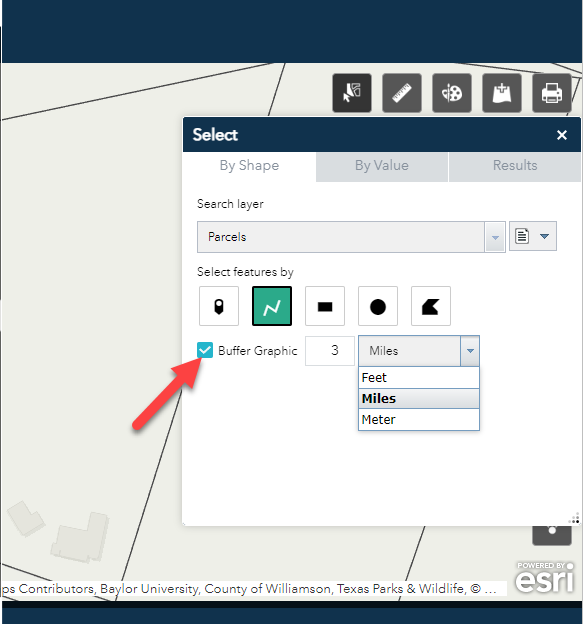Click the buffer distance input field
583x624 pixels.
point(330,351)
